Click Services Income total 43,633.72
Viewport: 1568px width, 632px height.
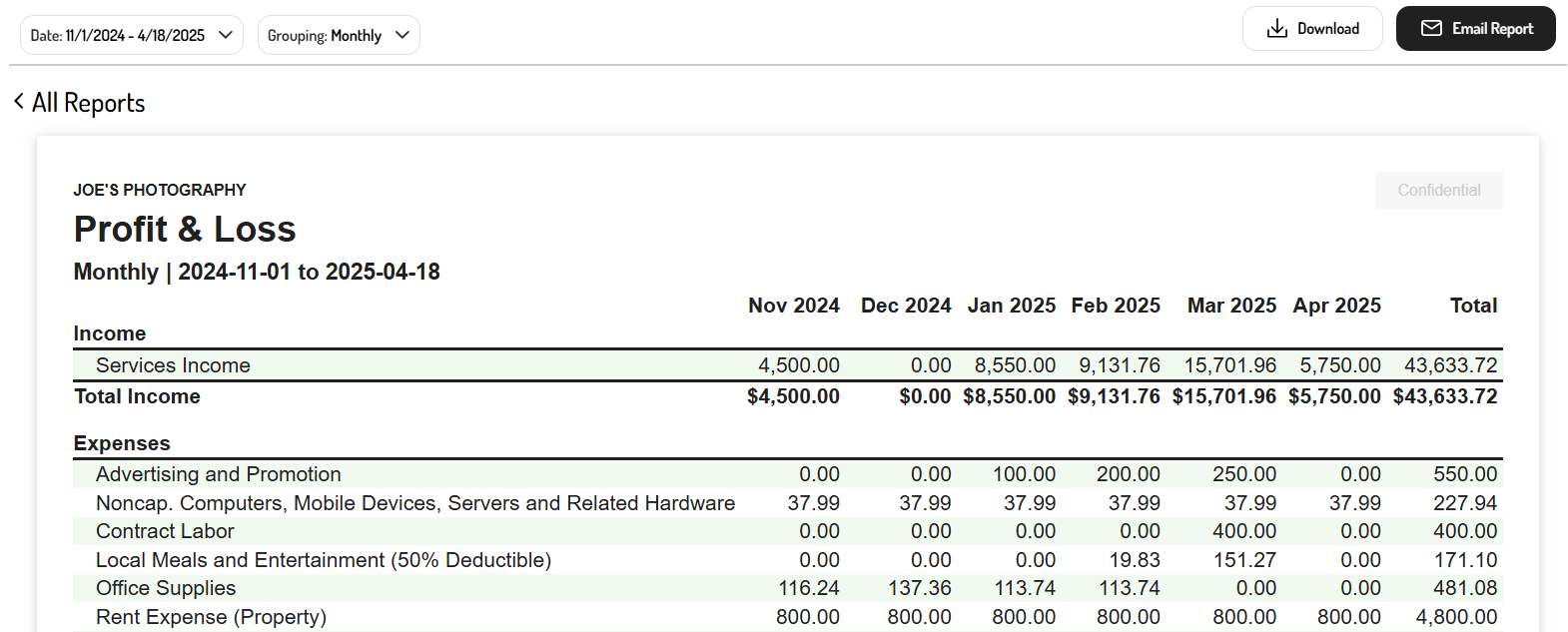[1451, 365]
